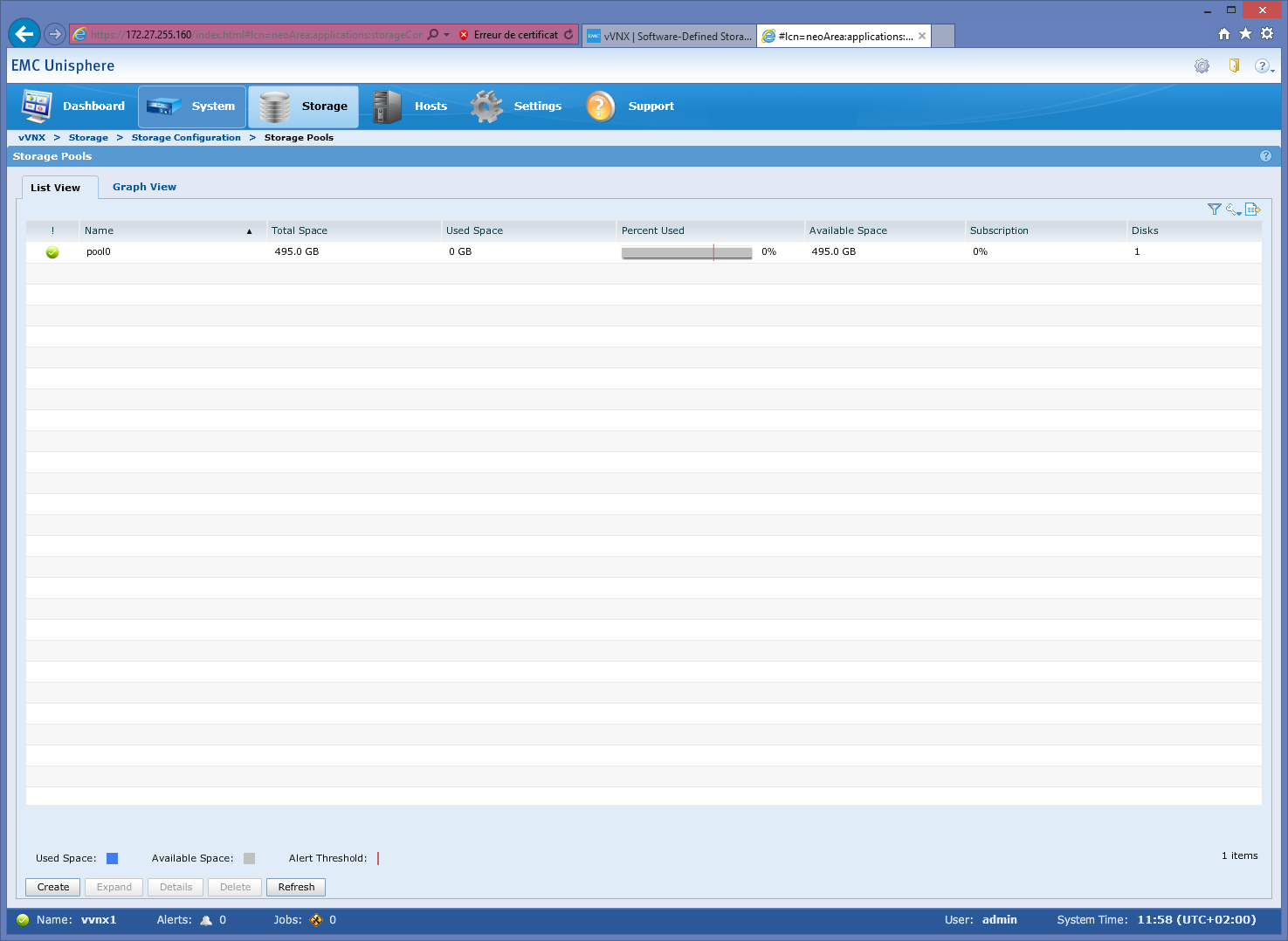Click the Support question mark icon

point(601,106)
